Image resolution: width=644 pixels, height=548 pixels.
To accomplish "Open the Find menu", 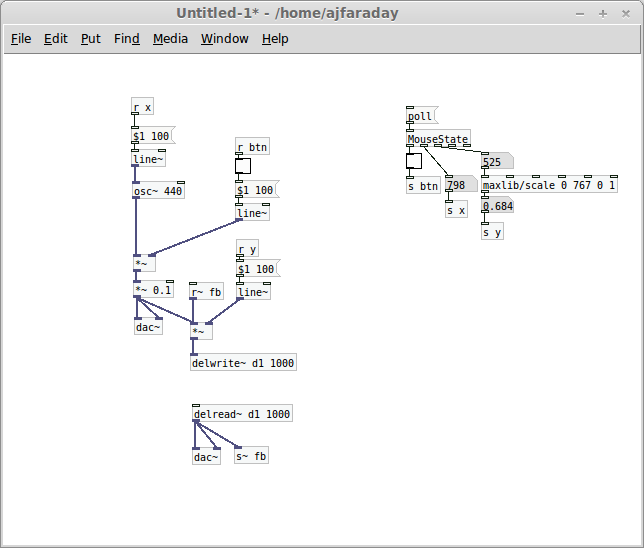I will pos(126,39).
